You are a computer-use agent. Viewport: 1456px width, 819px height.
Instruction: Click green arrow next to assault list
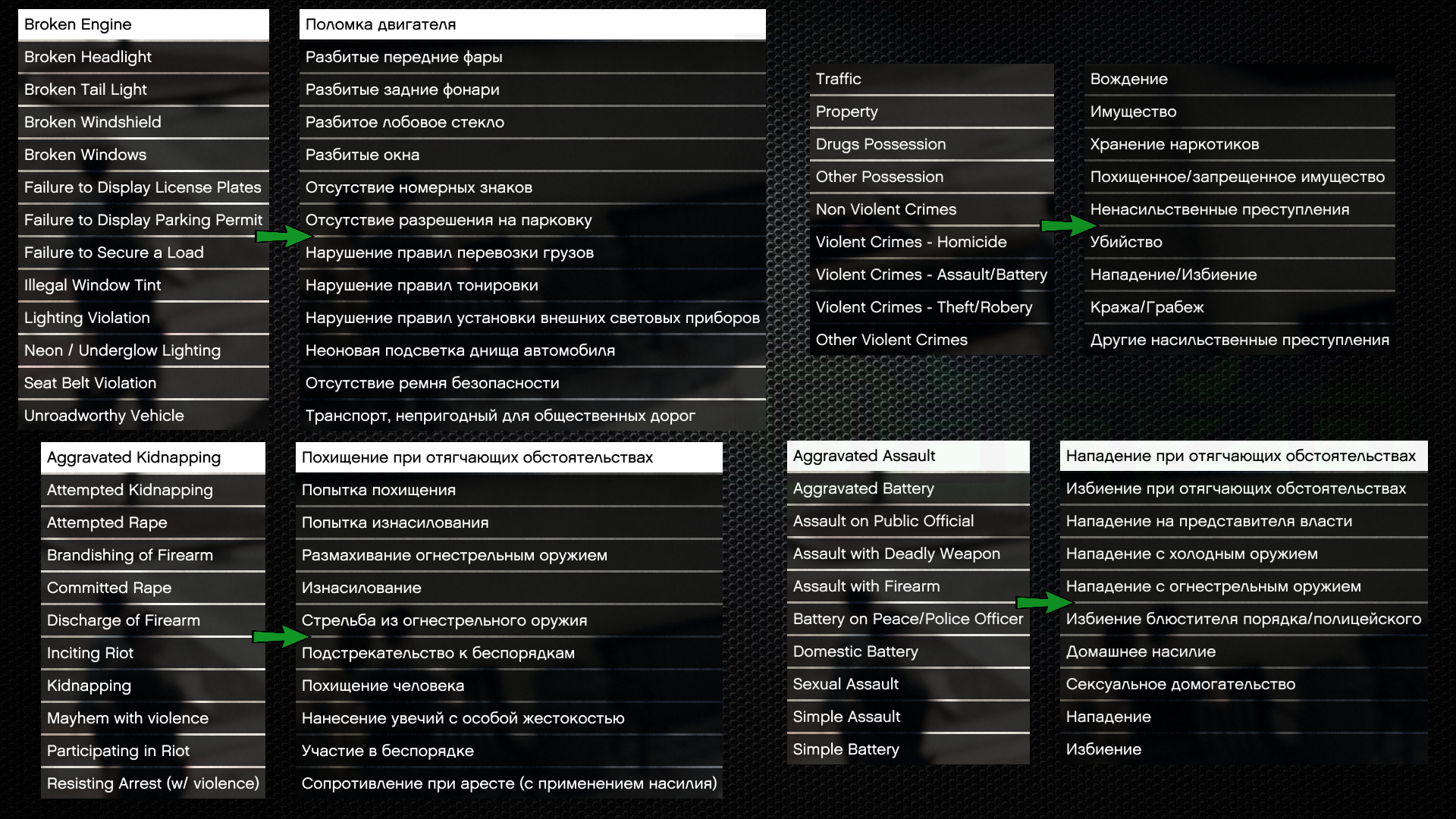[x=1043, y=602]
